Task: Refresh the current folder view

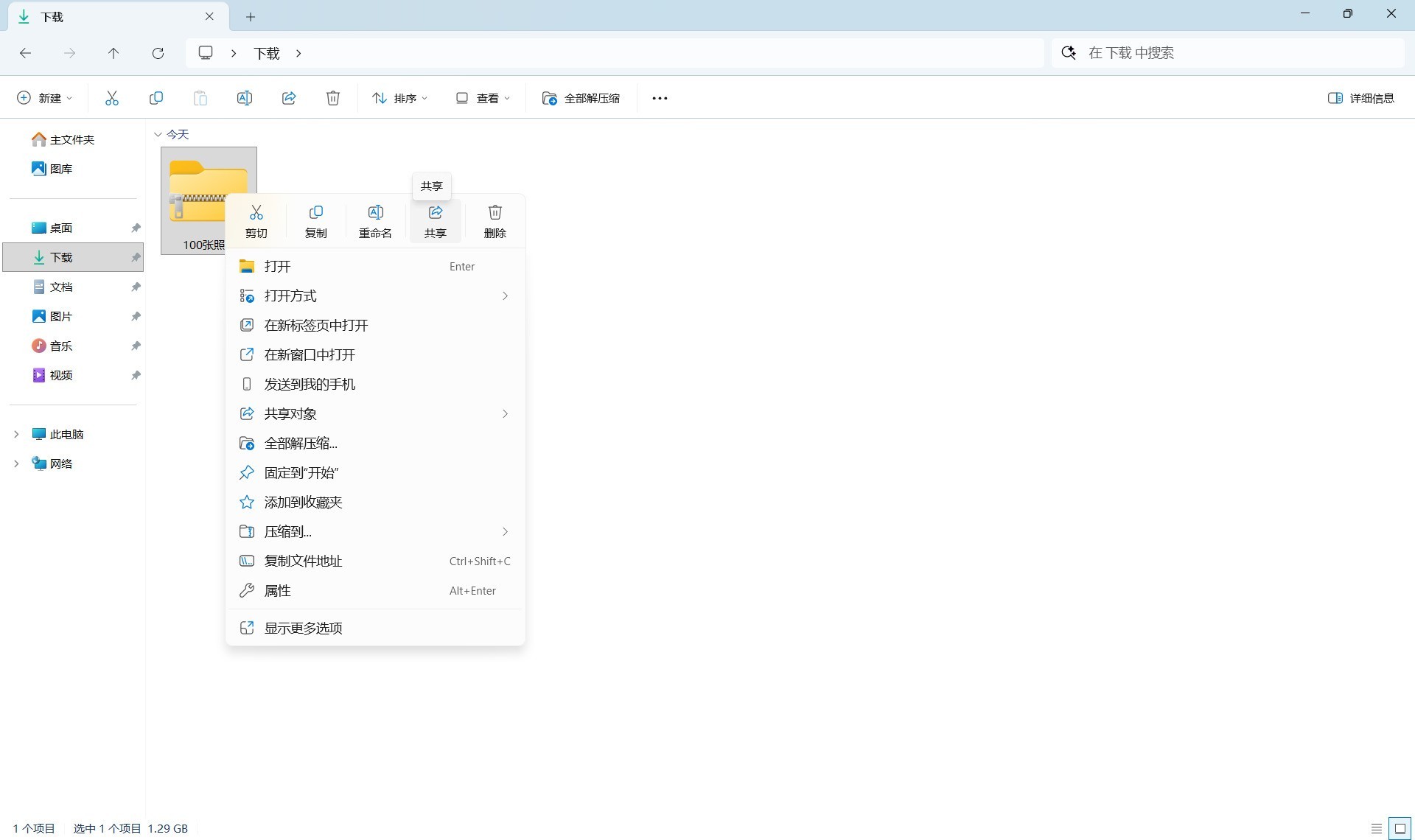Action: pos(158,53)
